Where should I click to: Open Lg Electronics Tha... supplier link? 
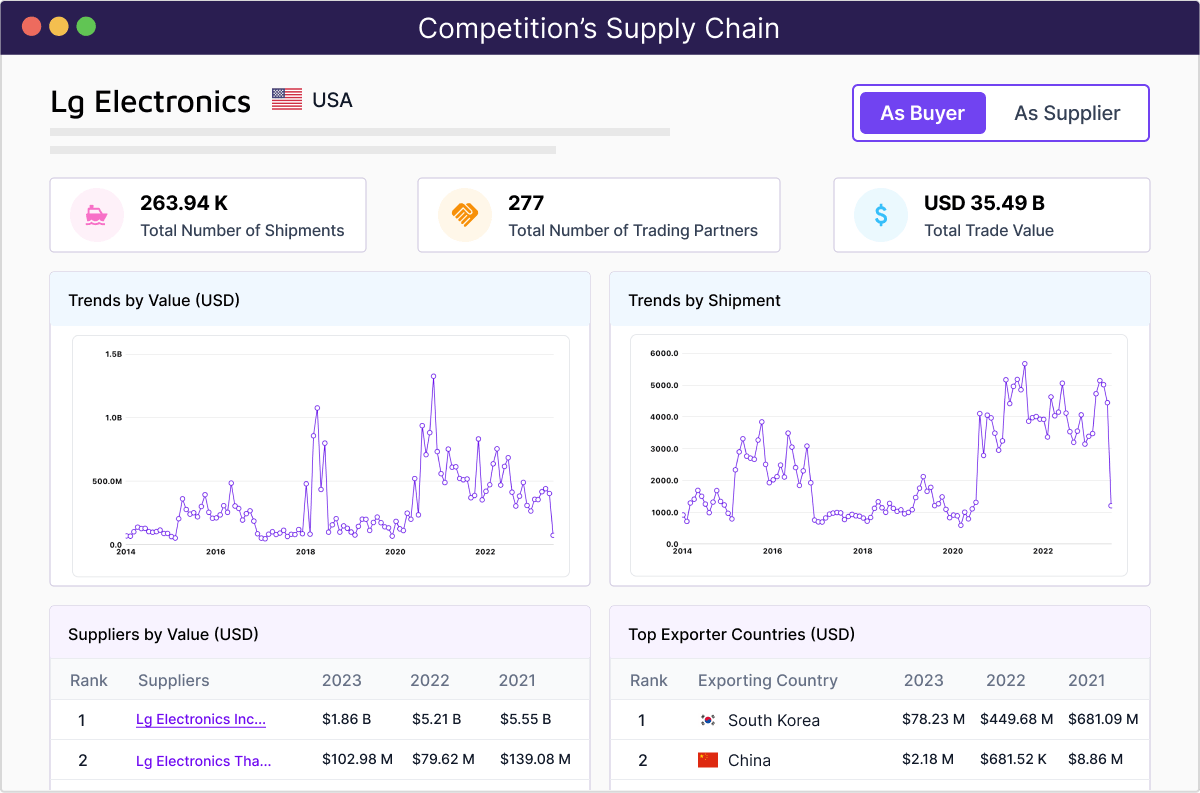point(204,761)
